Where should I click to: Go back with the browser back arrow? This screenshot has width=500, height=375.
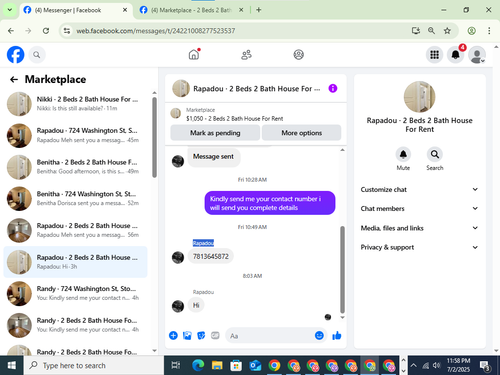point(11,31)
